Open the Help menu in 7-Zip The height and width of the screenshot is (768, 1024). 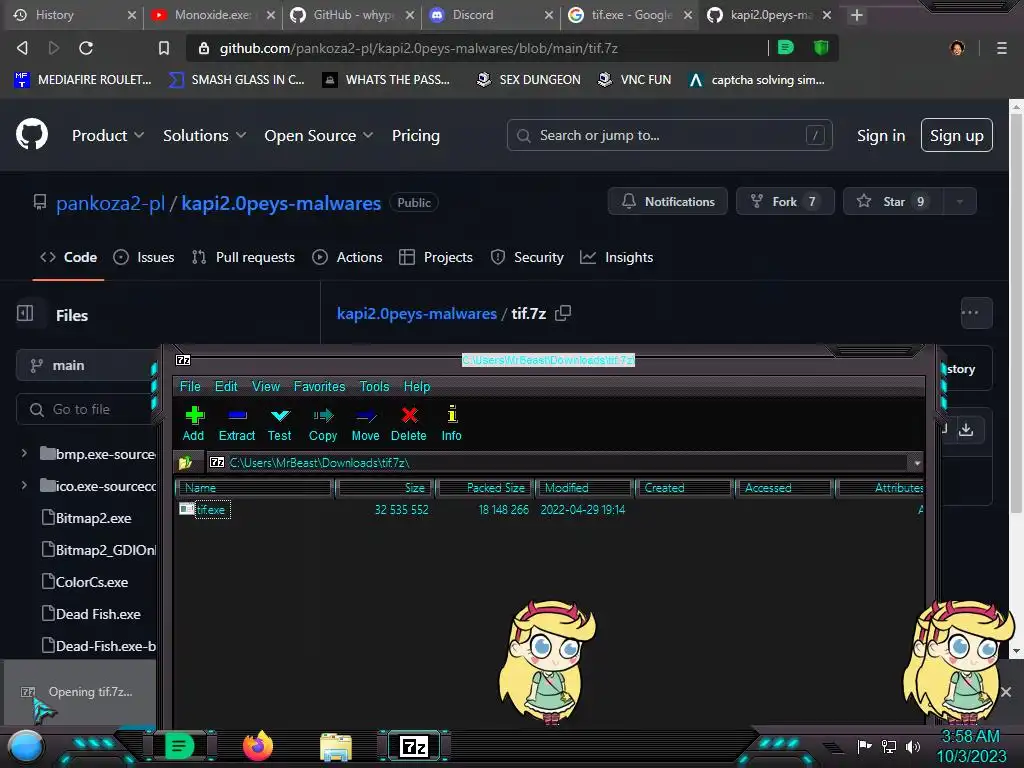(x=417, y=386)
